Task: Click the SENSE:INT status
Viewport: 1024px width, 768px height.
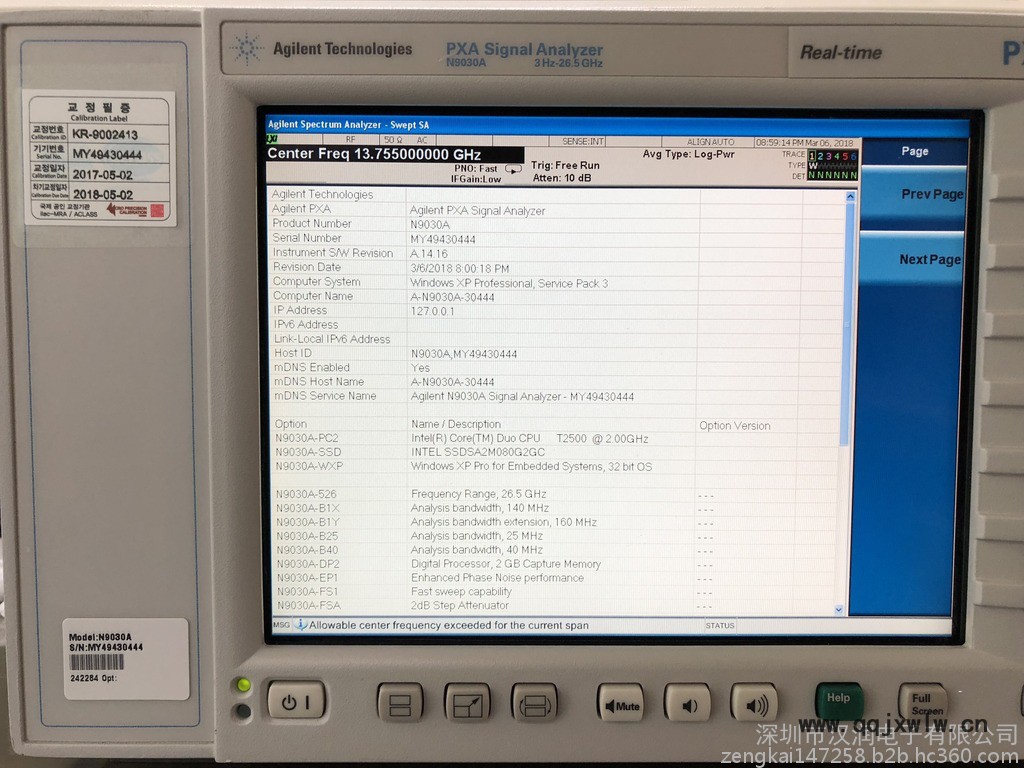Action: click(583, 141)
